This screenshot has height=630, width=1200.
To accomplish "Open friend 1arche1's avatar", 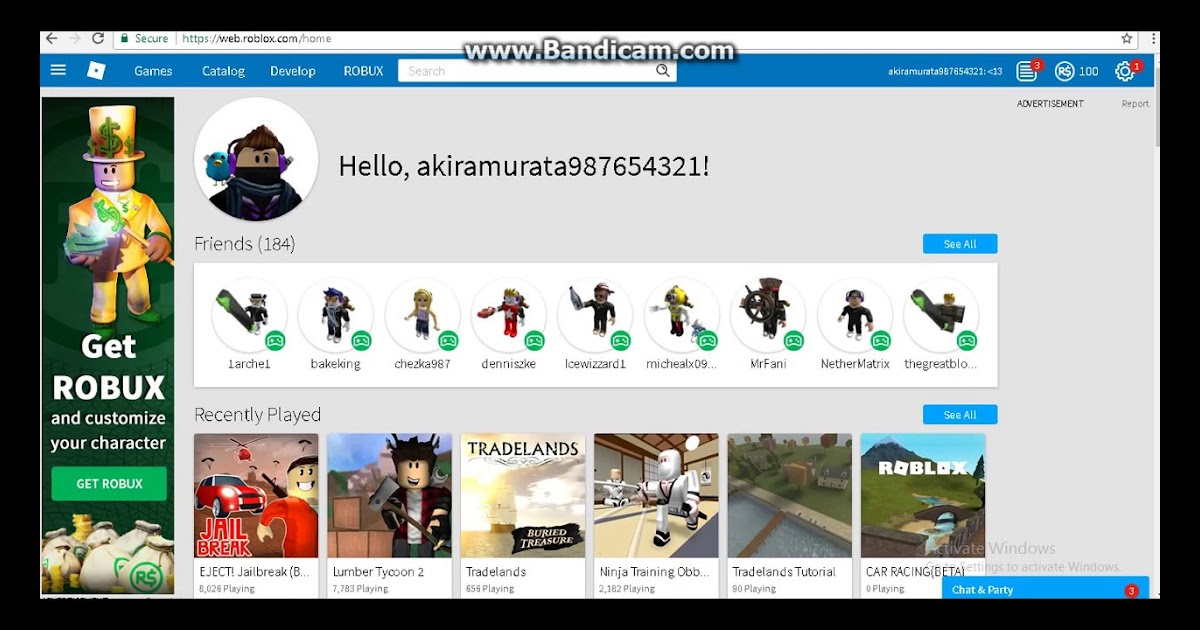I will coord(249,315).
